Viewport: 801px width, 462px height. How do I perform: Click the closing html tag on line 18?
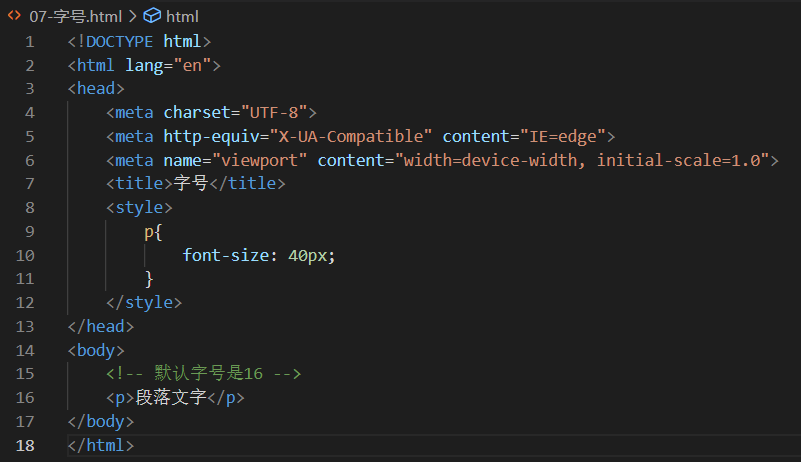pos(101,446)
